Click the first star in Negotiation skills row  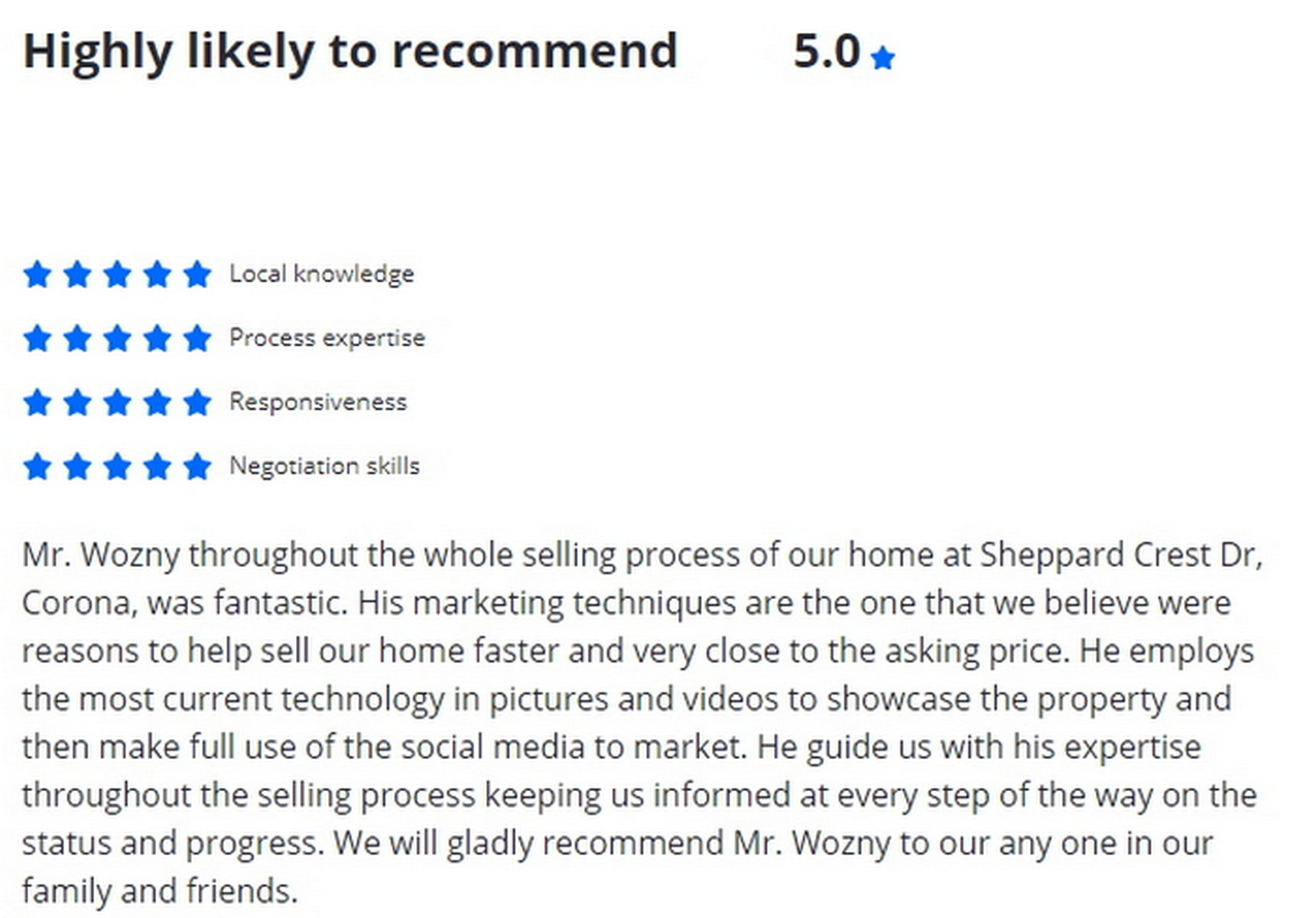37,466
